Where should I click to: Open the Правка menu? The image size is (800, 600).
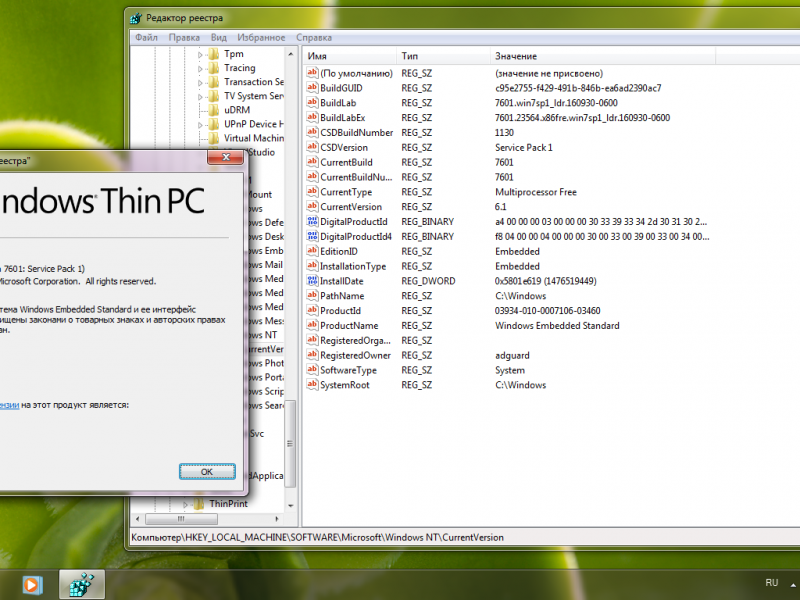[184, 37]
